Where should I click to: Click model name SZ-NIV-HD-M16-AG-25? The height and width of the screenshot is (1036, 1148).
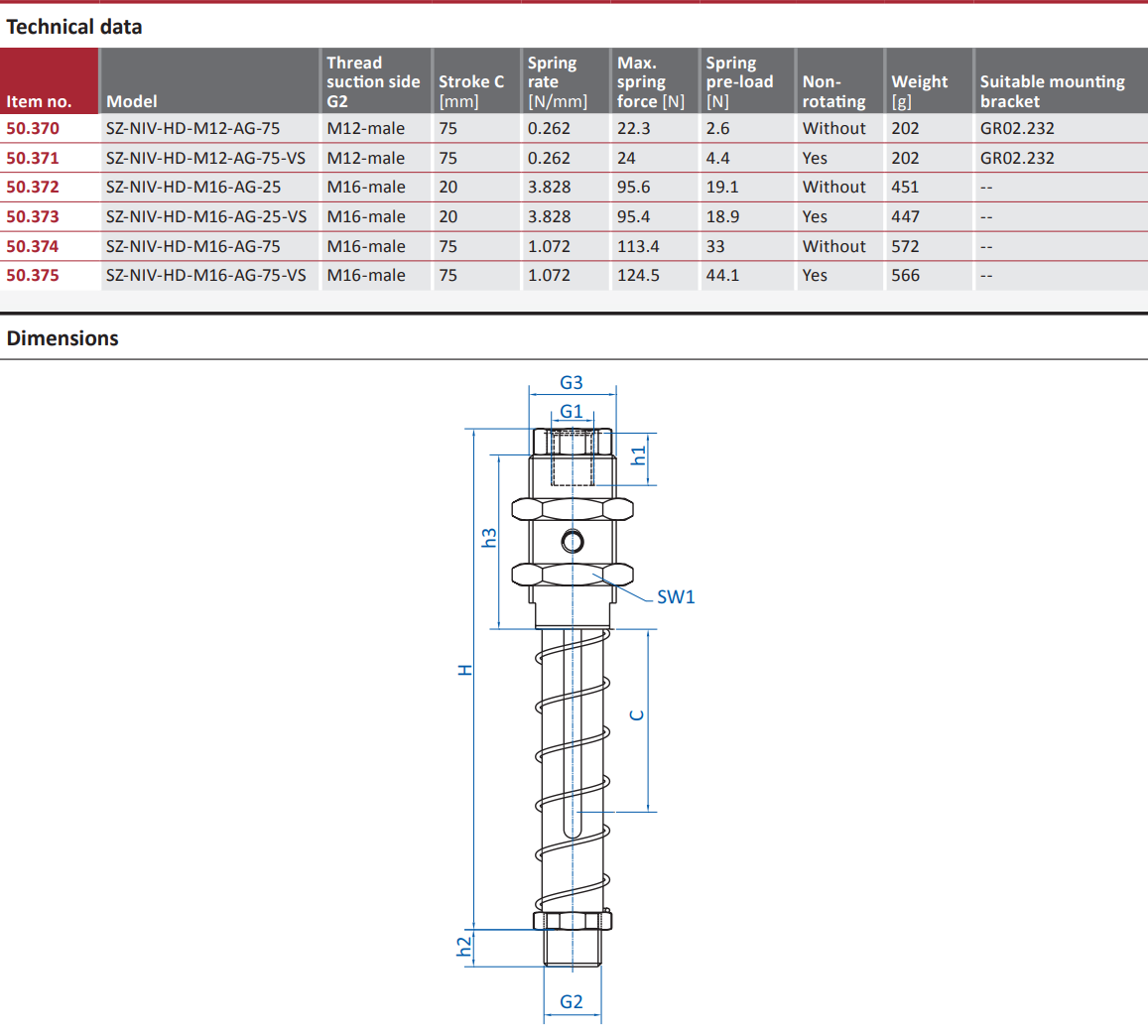tap(193, 188)
